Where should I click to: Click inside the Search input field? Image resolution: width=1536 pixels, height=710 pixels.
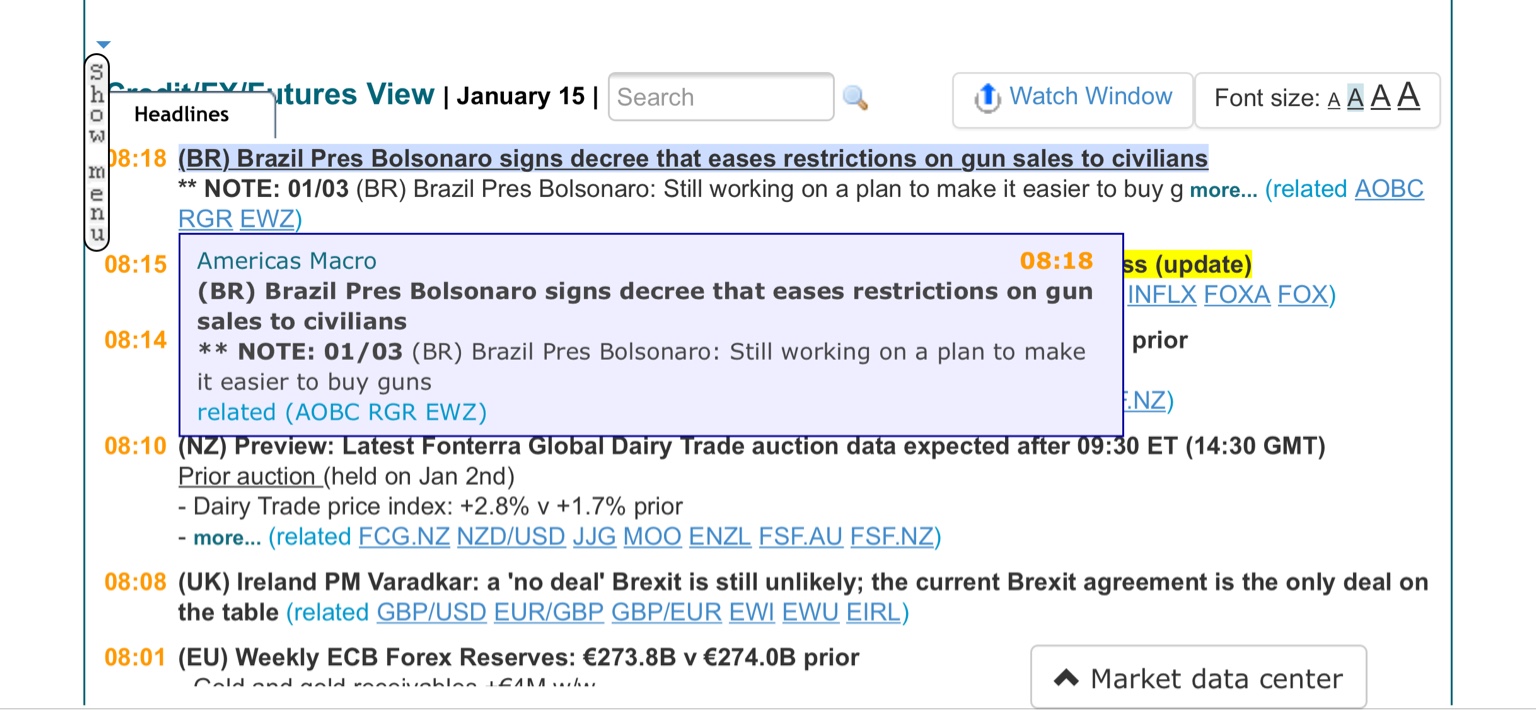click(721, 97)
